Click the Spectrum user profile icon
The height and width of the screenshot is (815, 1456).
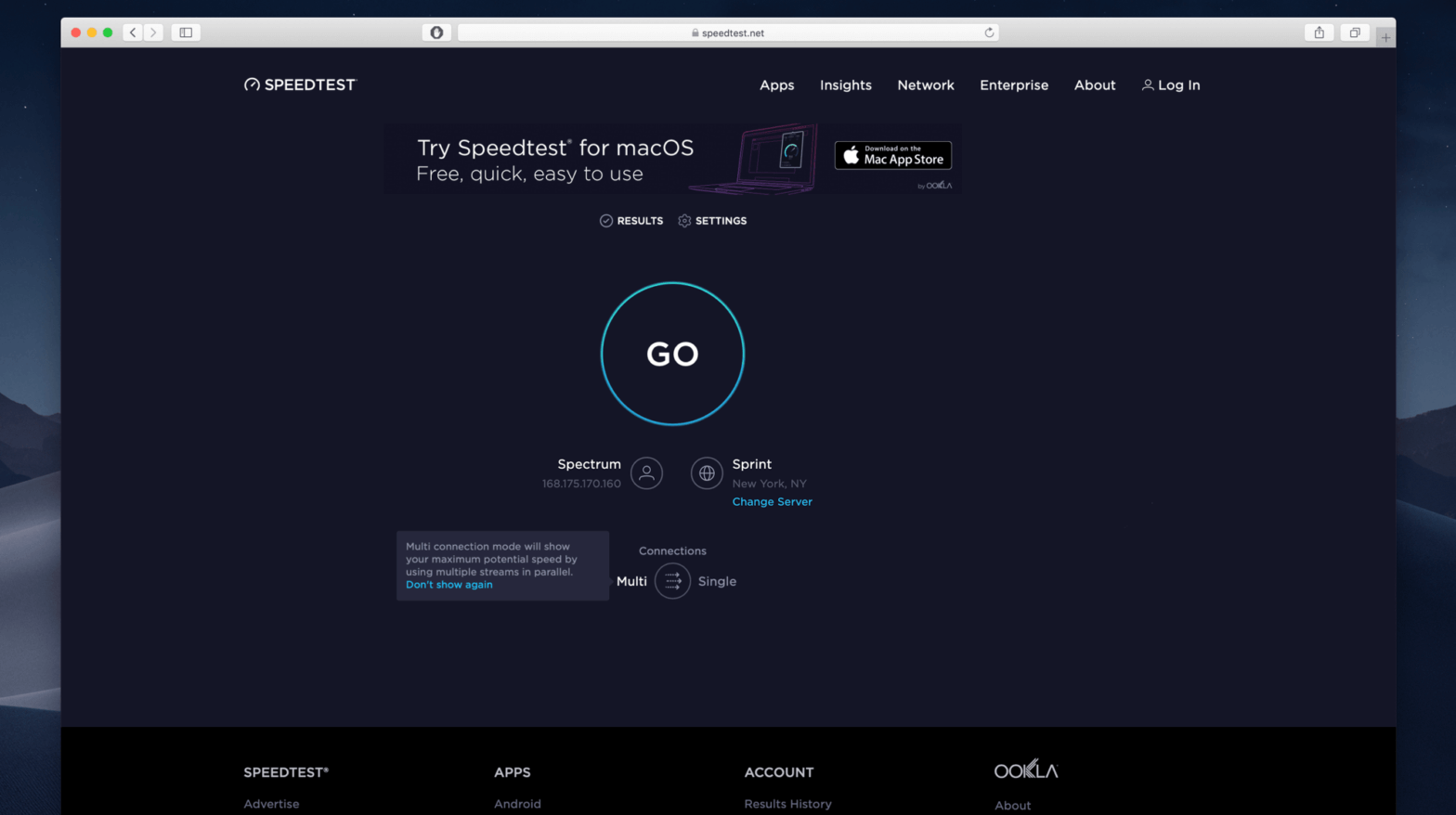point(646,473)
